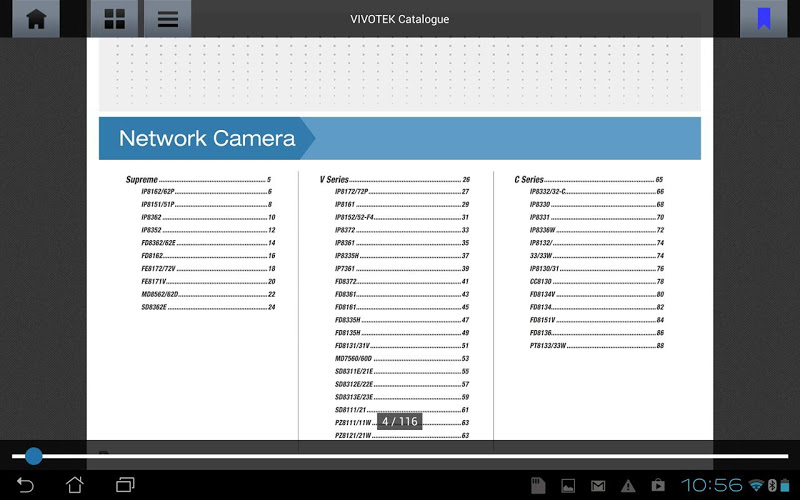The width and height of the screenshot is (800, 500).
Task: Select the IP8362 entry
Action: (208, 217)
